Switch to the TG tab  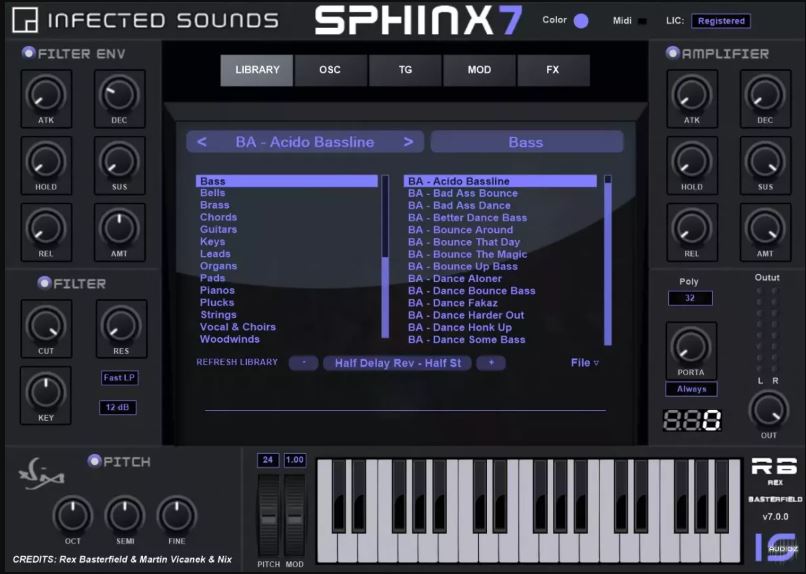405,70
